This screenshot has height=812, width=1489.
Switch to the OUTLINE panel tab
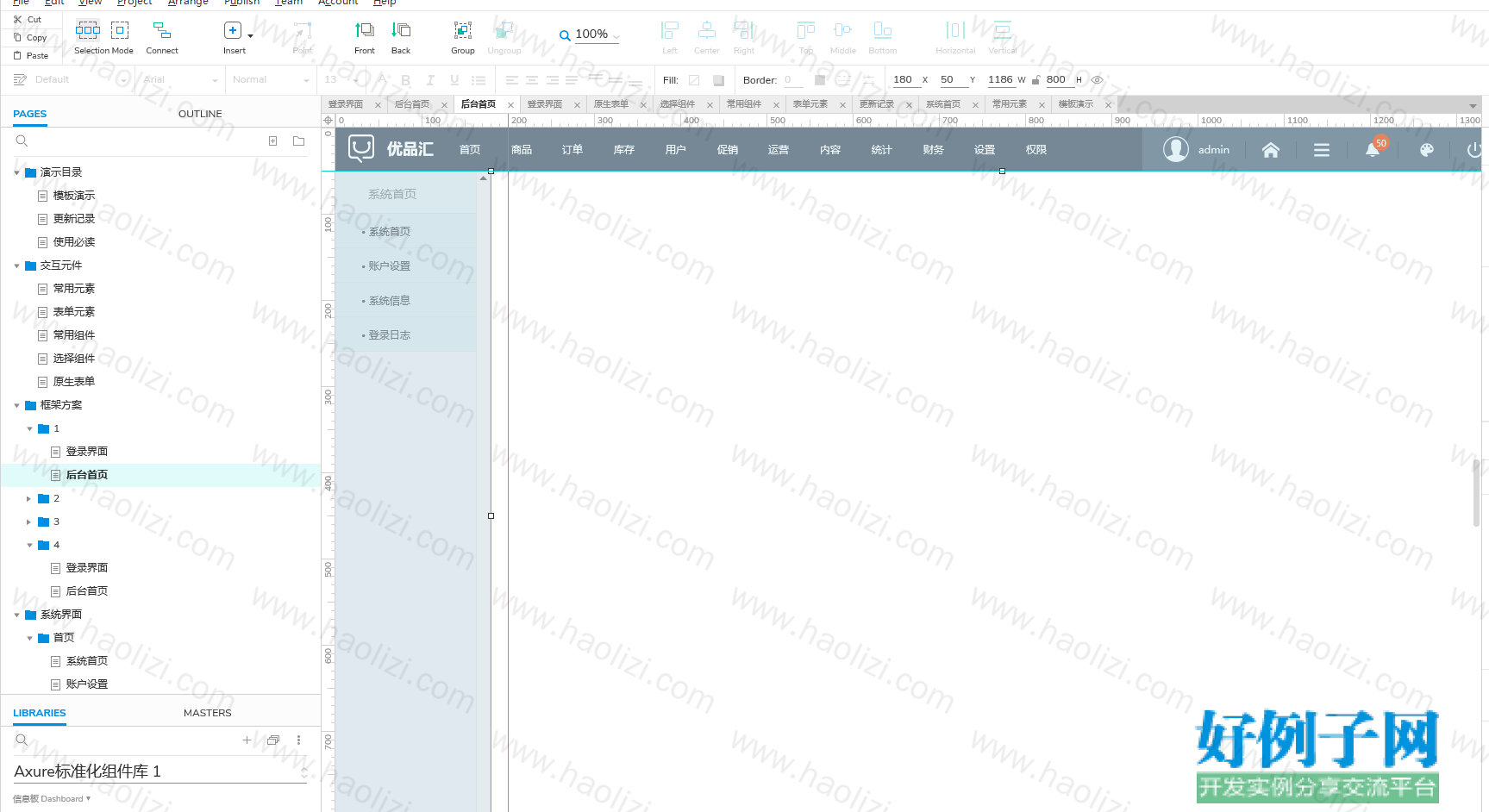pos(200,114)
